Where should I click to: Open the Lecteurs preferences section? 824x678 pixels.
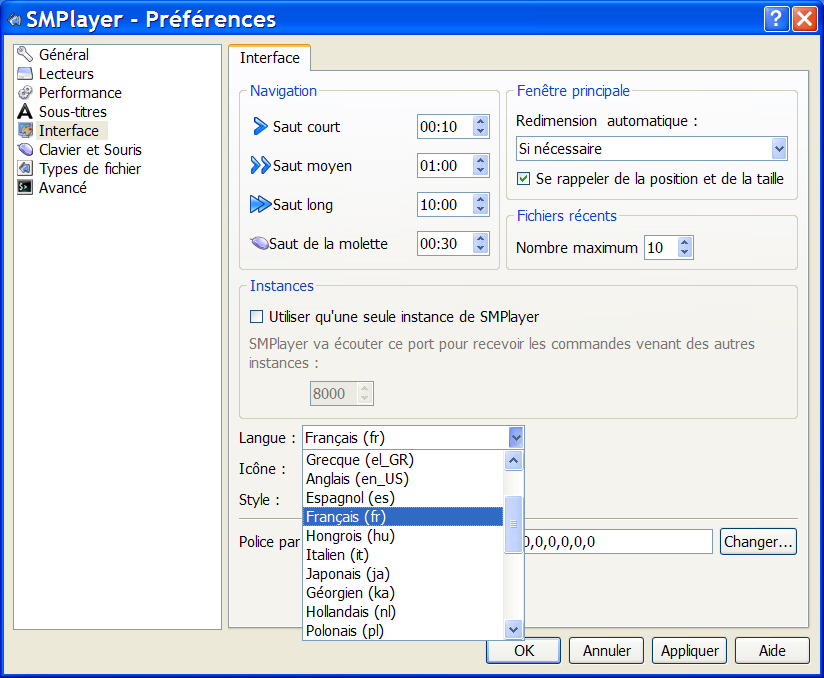[66, 73]
